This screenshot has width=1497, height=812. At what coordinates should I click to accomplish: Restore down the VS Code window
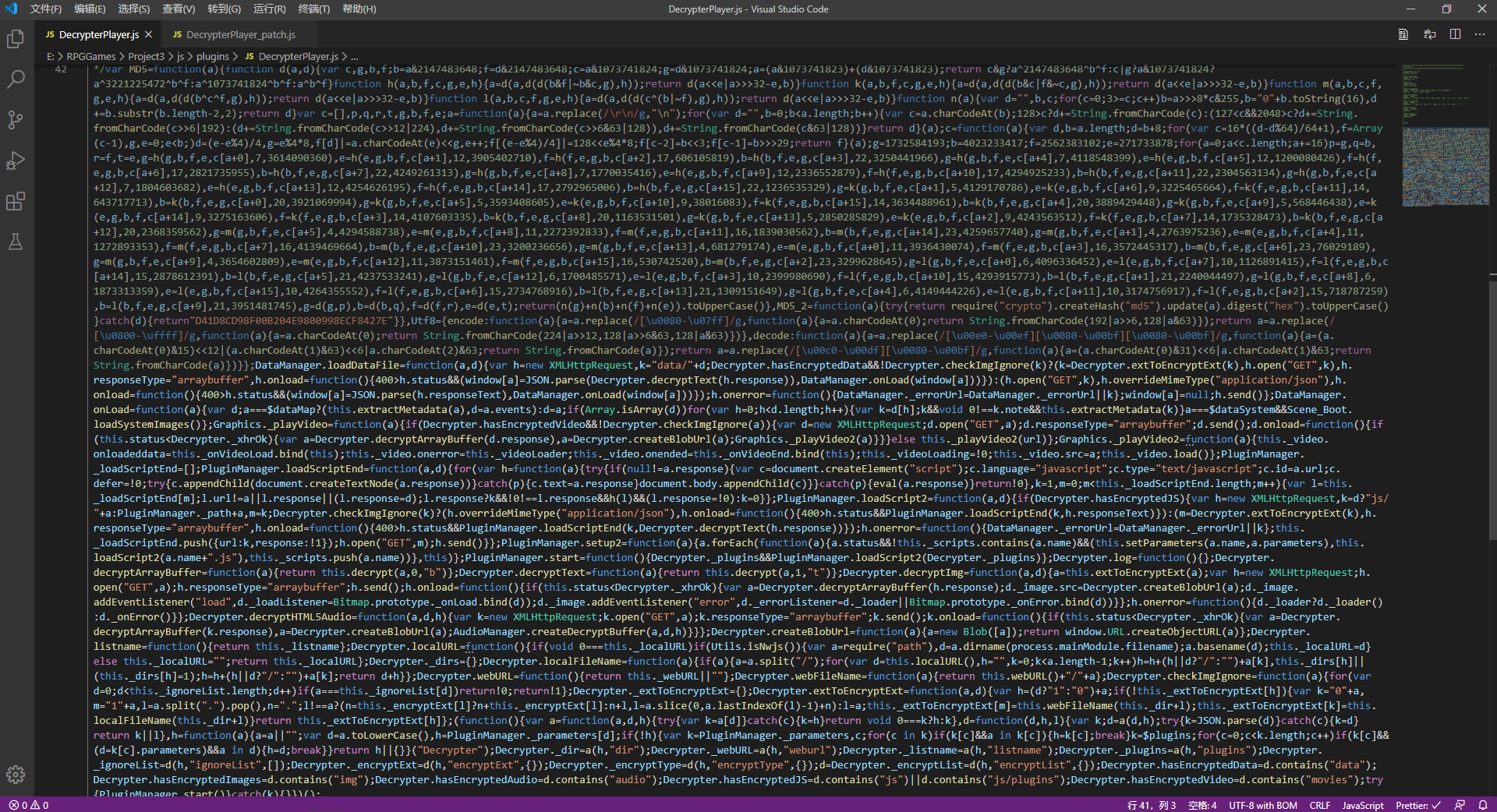(1446, 9)
